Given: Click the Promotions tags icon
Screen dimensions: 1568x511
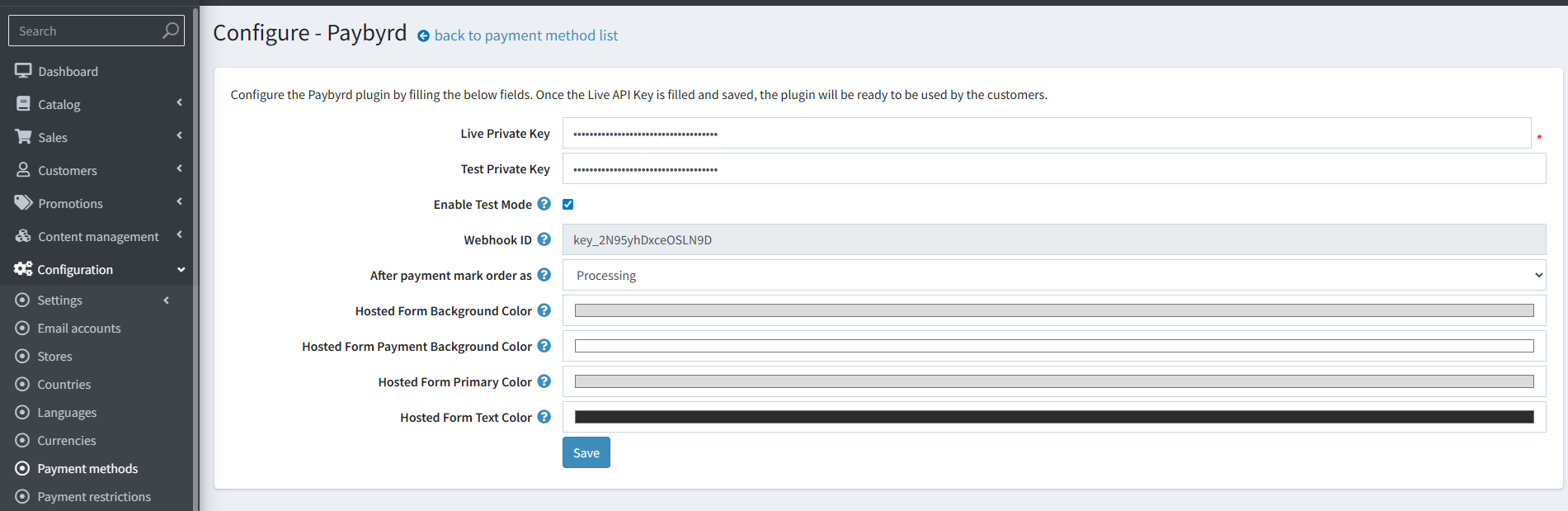Looking at the screenshot, I should coord(23,203).
